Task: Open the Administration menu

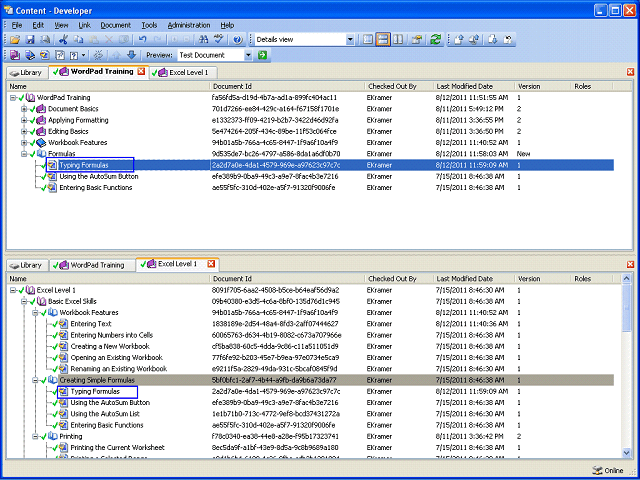Action: click(x=189, y=25)
